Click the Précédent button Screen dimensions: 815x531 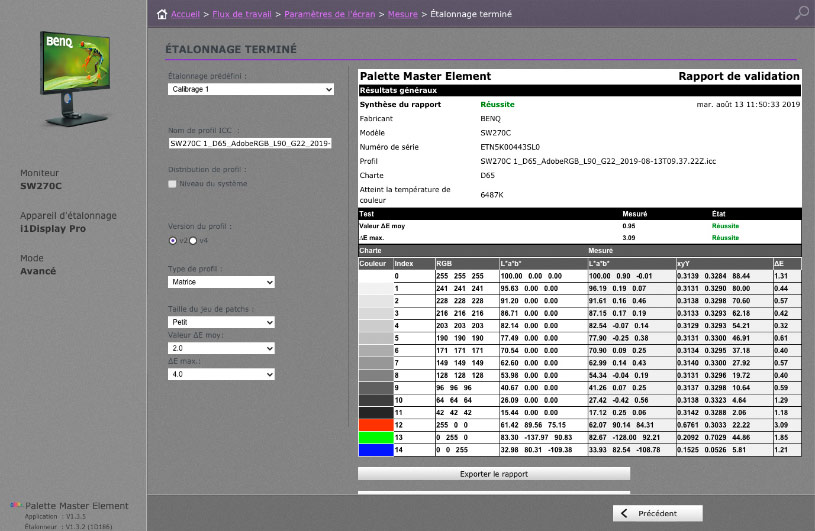click(658, 513)
